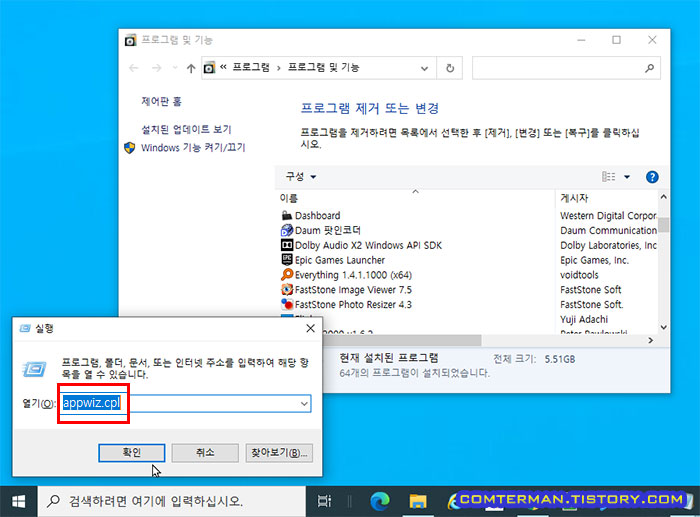Click publisher Epic Games, Inc. cell
This screenshot has height=517, width=700.
click(x=594, y=260)
